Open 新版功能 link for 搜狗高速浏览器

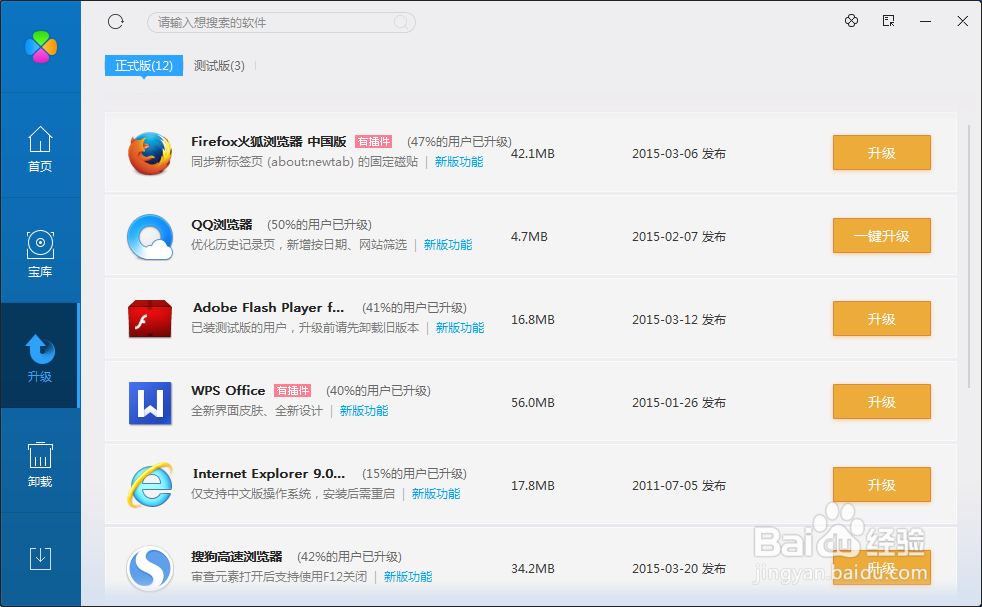click(x=408, y=576)
